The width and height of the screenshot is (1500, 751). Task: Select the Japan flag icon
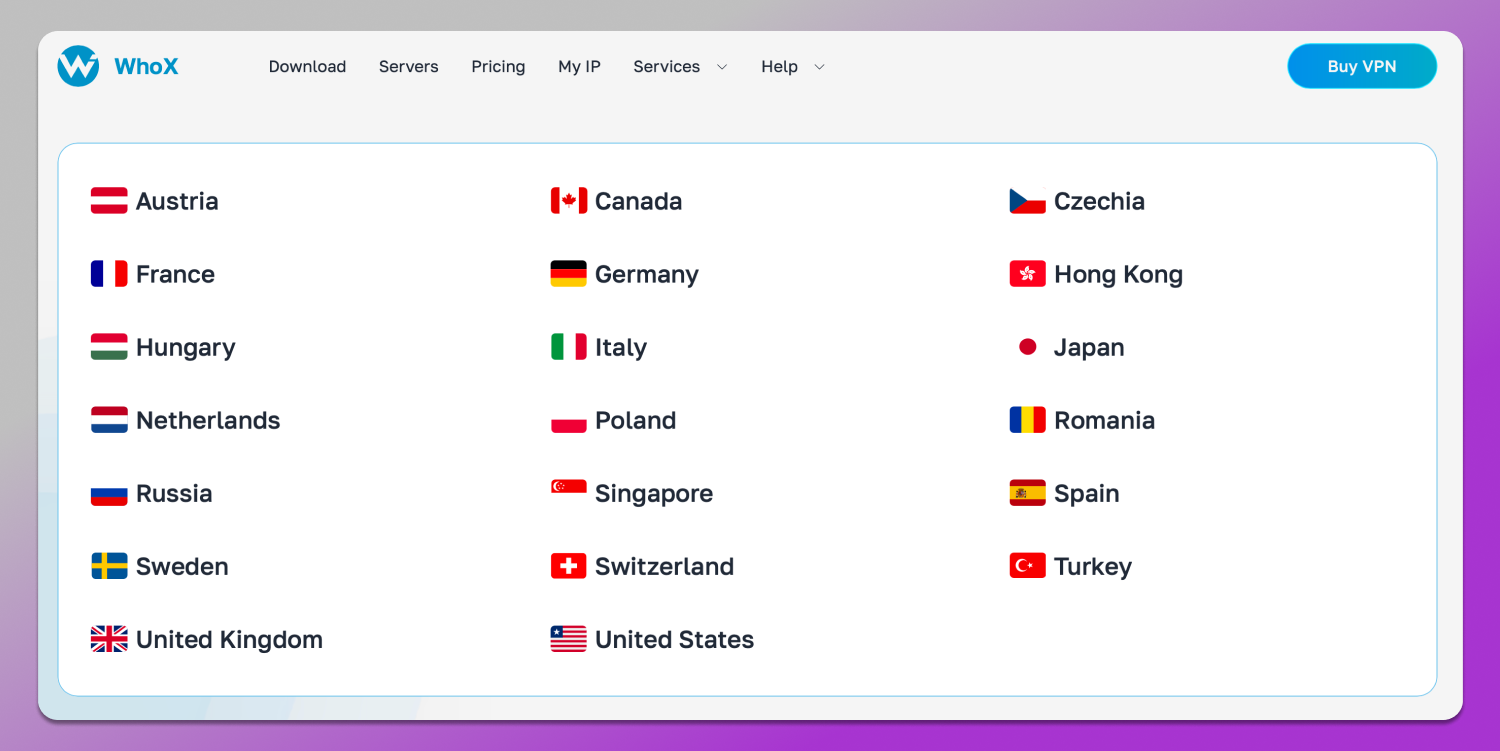click(1026, 346)
